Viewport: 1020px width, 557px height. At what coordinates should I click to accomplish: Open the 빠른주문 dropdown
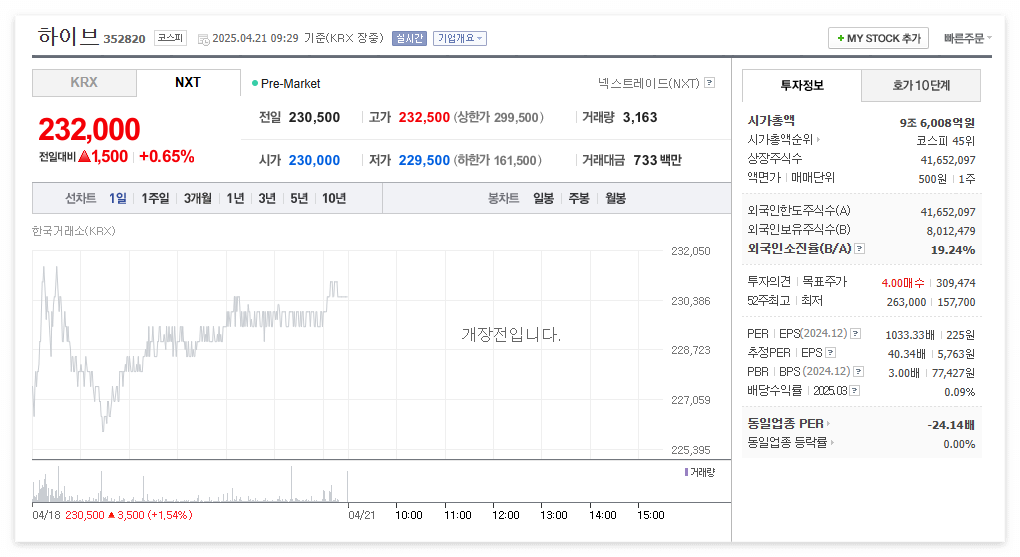click(967, 38)
